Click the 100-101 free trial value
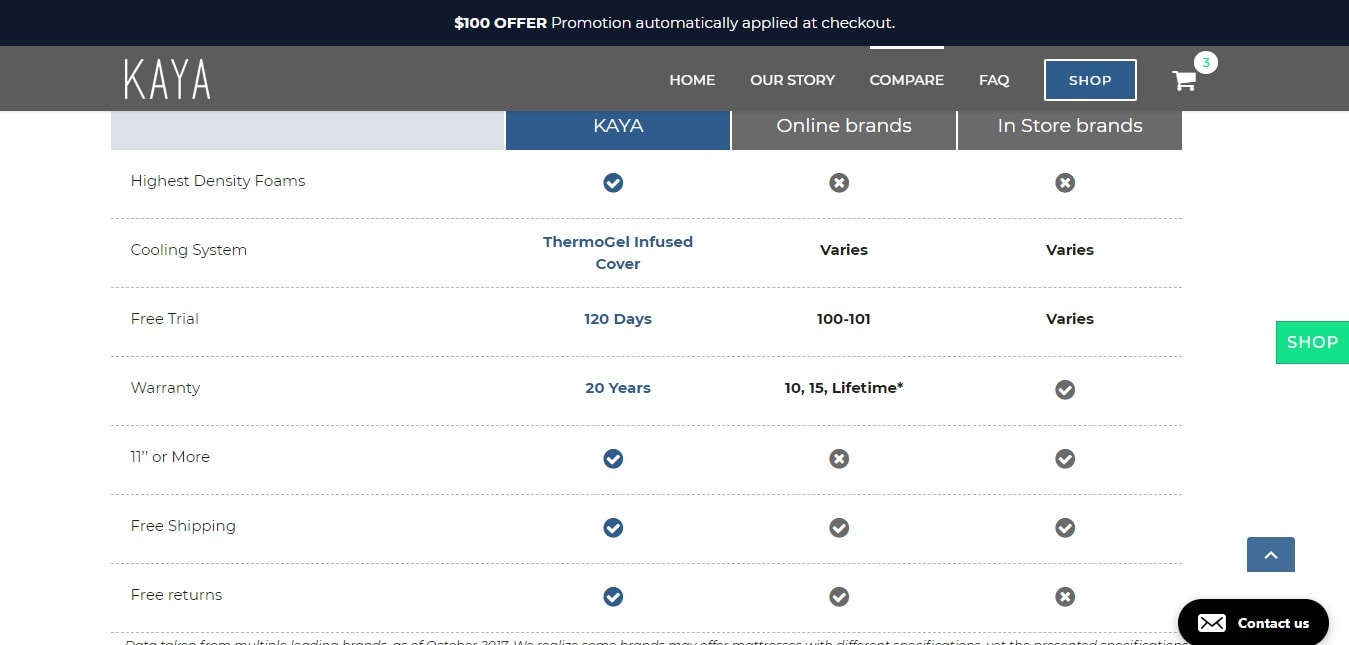This screenshot has height=645, width=1349. [x=844, y=319]
